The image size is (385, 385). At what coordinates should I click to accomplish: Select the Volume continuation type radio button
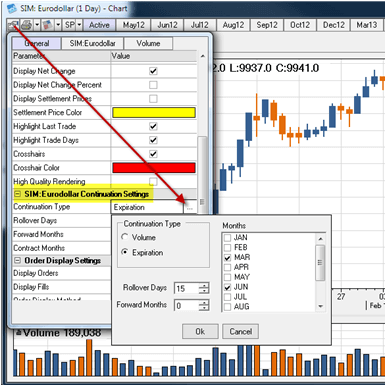(125, 237)
